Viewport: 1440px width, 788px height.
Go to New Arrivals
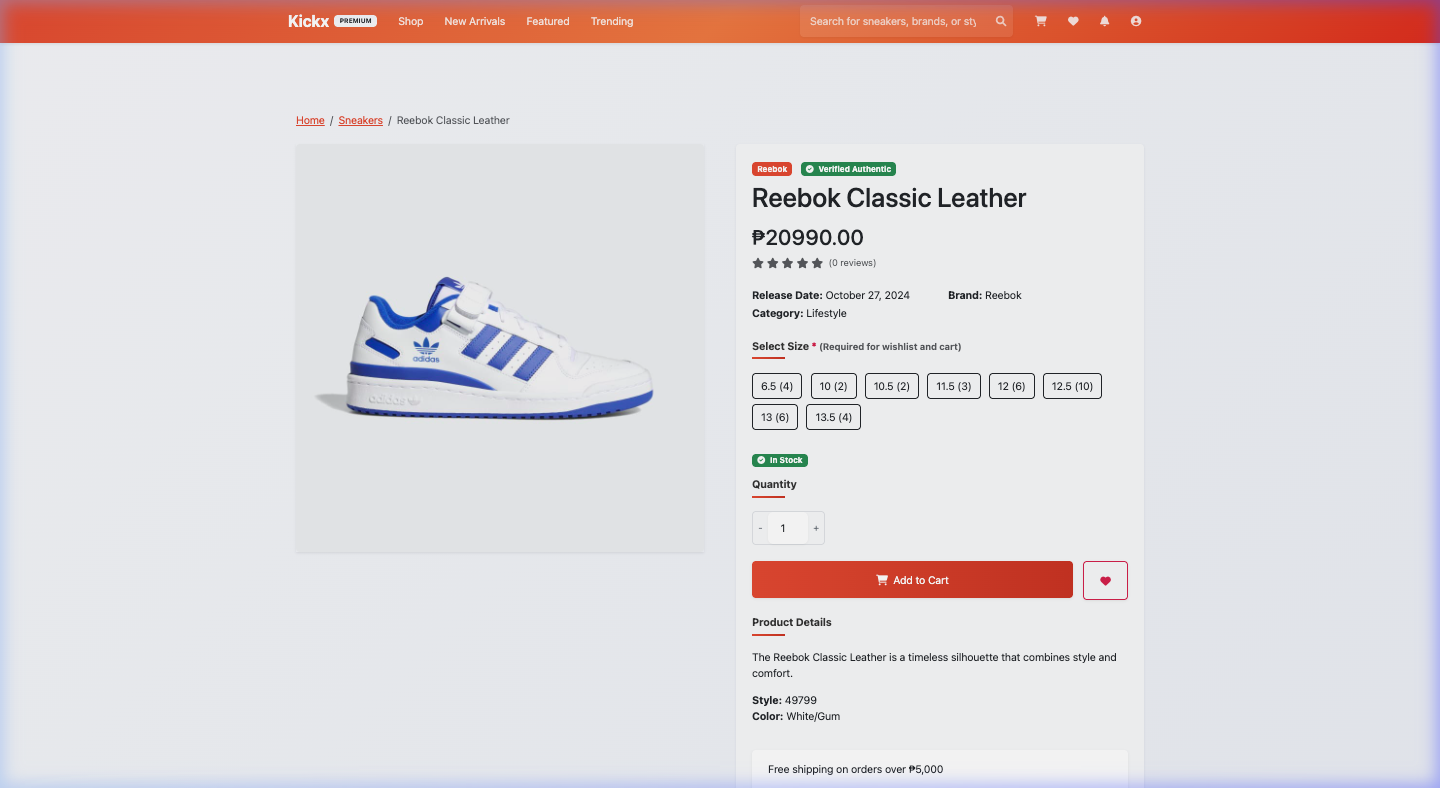click(475, 21)
